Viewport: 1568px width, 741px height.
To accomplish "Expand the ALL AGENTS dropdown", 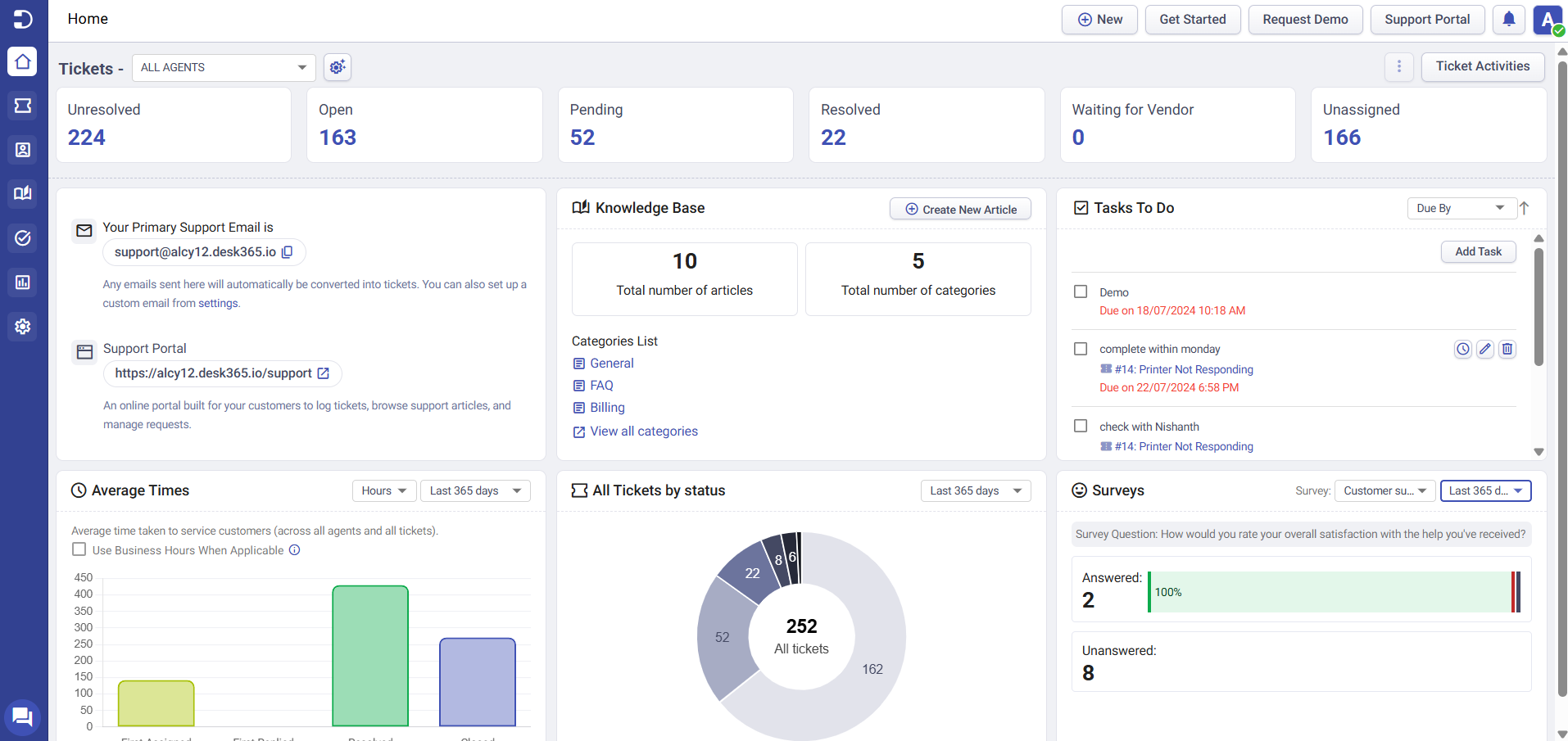I will 224,68.
